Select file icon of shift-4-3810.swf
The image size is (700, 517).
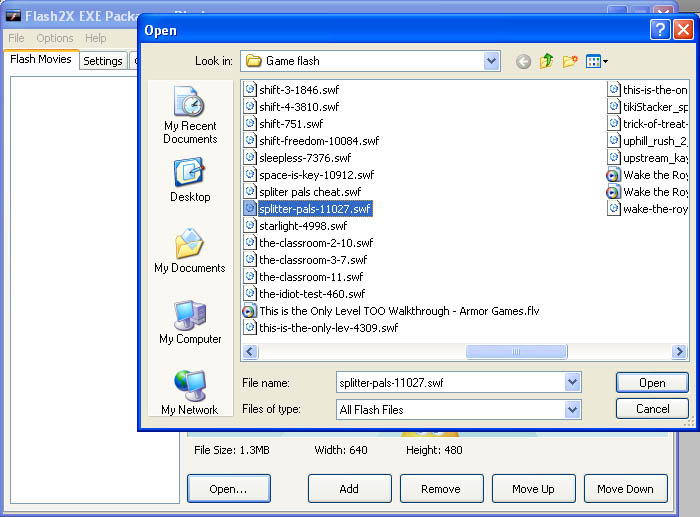[x=250, y=106]
